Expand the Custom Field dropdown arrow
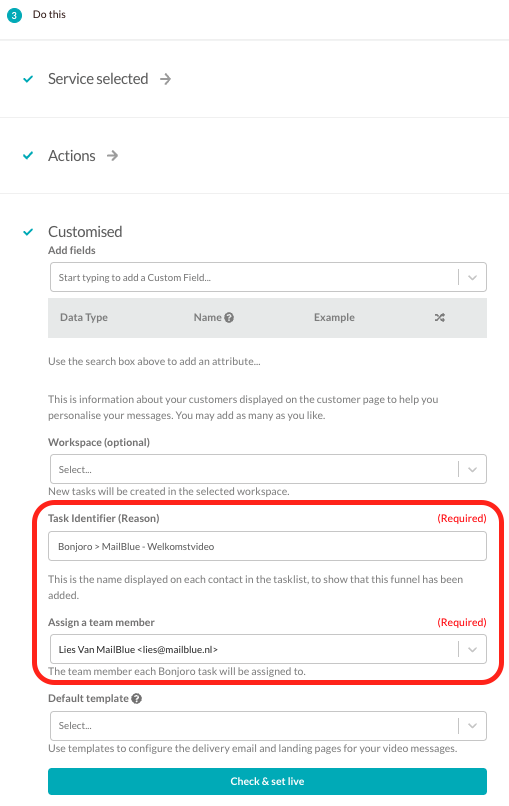Viewport: 509px width, 806px height. point(472,278)
